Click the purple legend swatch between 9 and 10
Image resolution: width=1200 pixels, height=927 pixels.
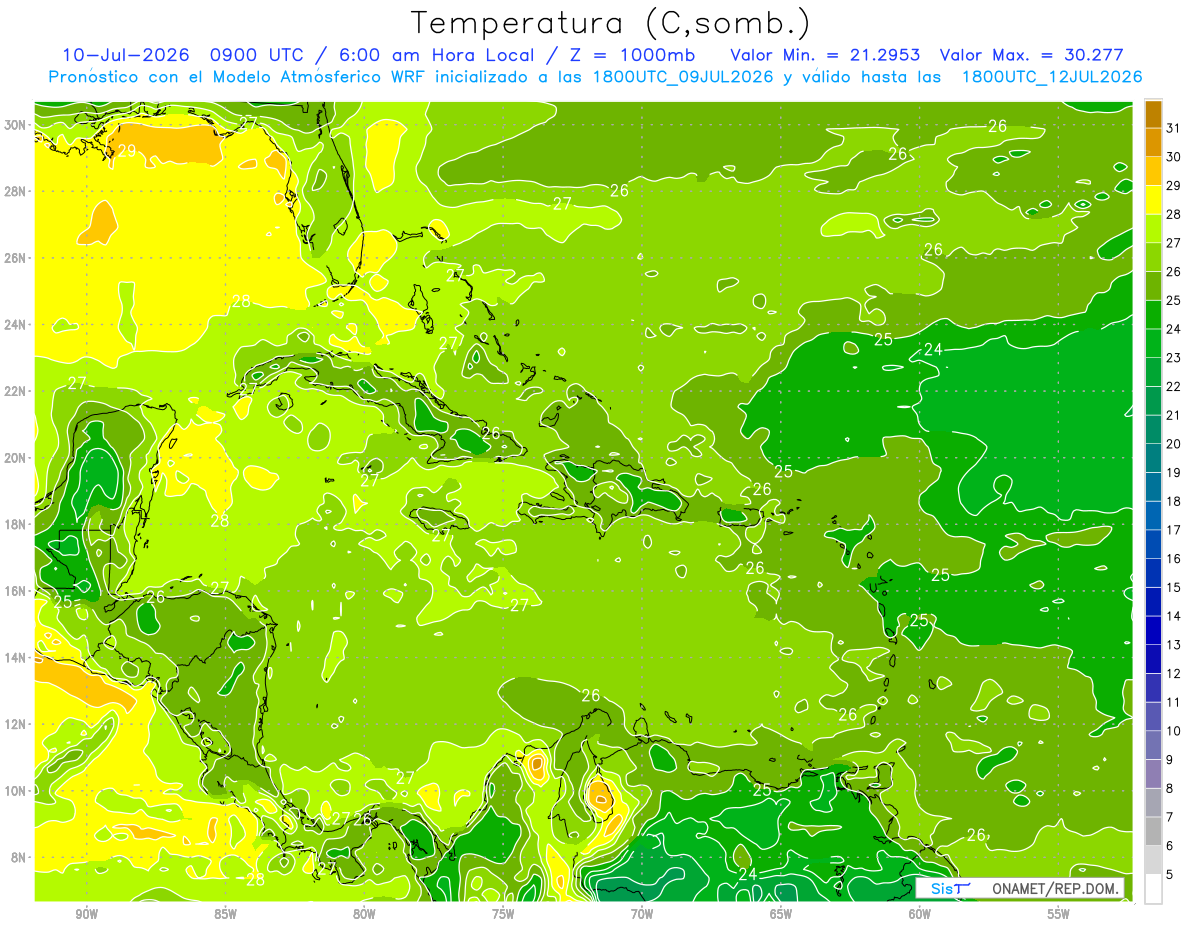coord(1153,746)
